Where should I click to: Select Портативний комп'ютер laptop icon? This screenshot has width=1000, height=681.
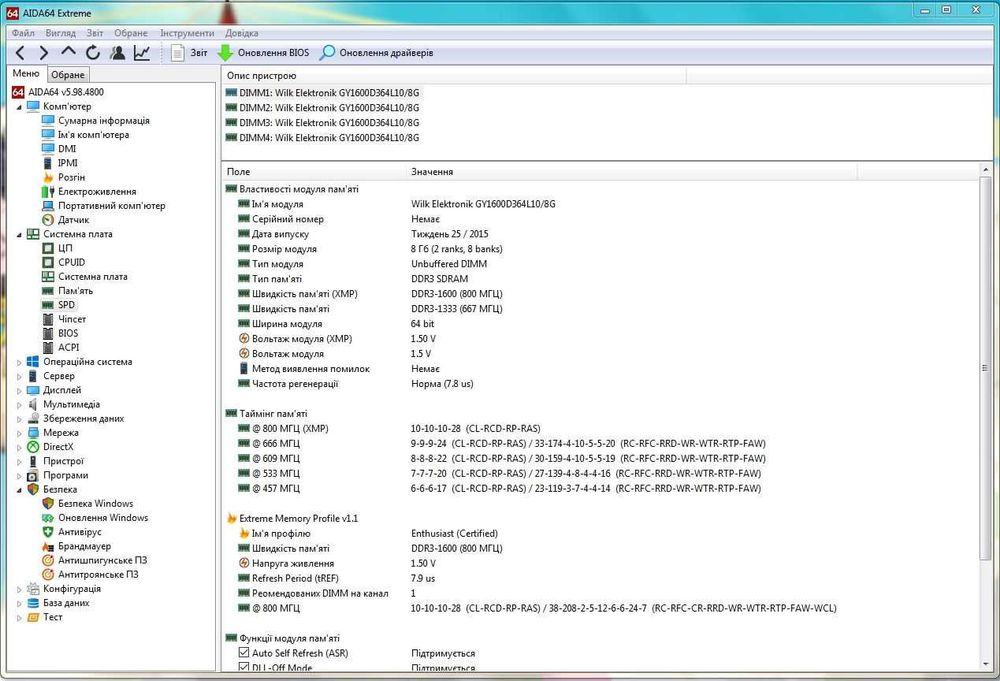coord(48,205)
